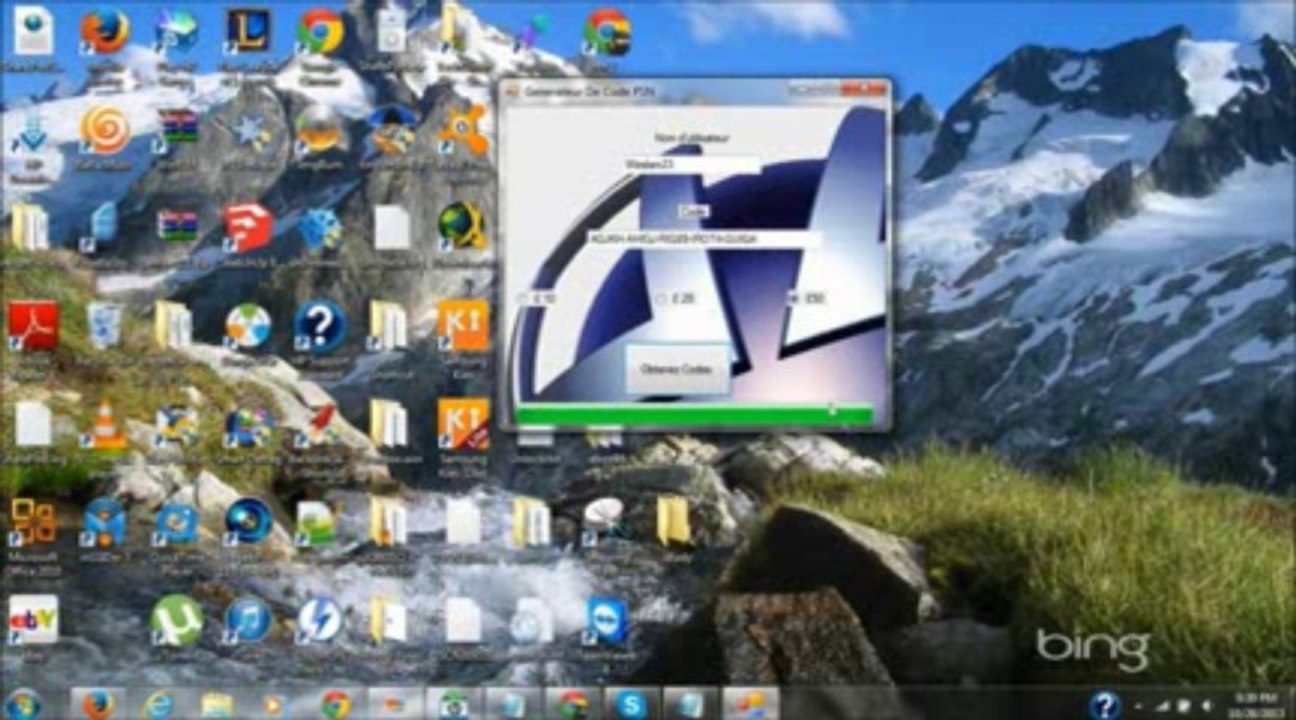The width and height of the screenshot is (1296, 720).
Task: Launch Internet Explorer from the taskbar
Action: tap(158, 704)
